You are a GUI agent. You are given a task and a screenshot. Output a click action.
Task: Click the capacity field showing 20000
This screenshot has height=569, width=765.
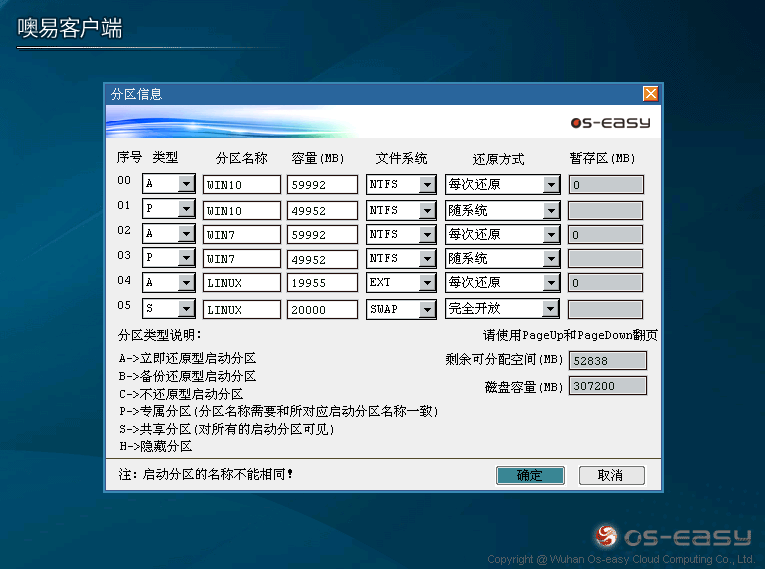pyautogui.click(x=321, y=310)
